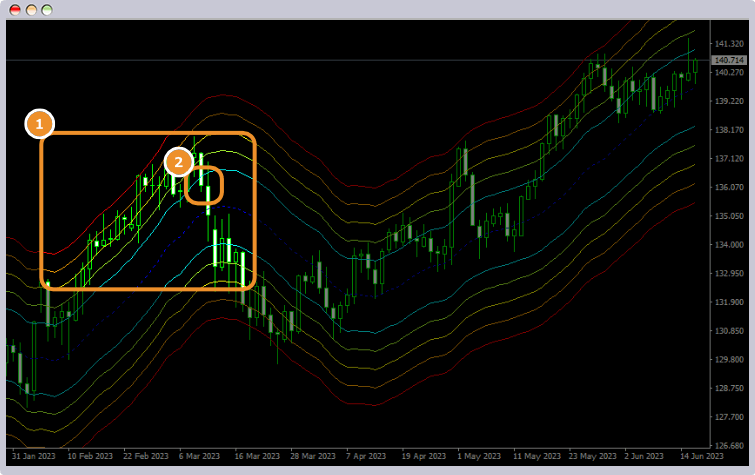Image resolution: width=755 pixels, height=475 pixels.
Task: Click the 11 May 2023 date label
Action: [537, 456]
